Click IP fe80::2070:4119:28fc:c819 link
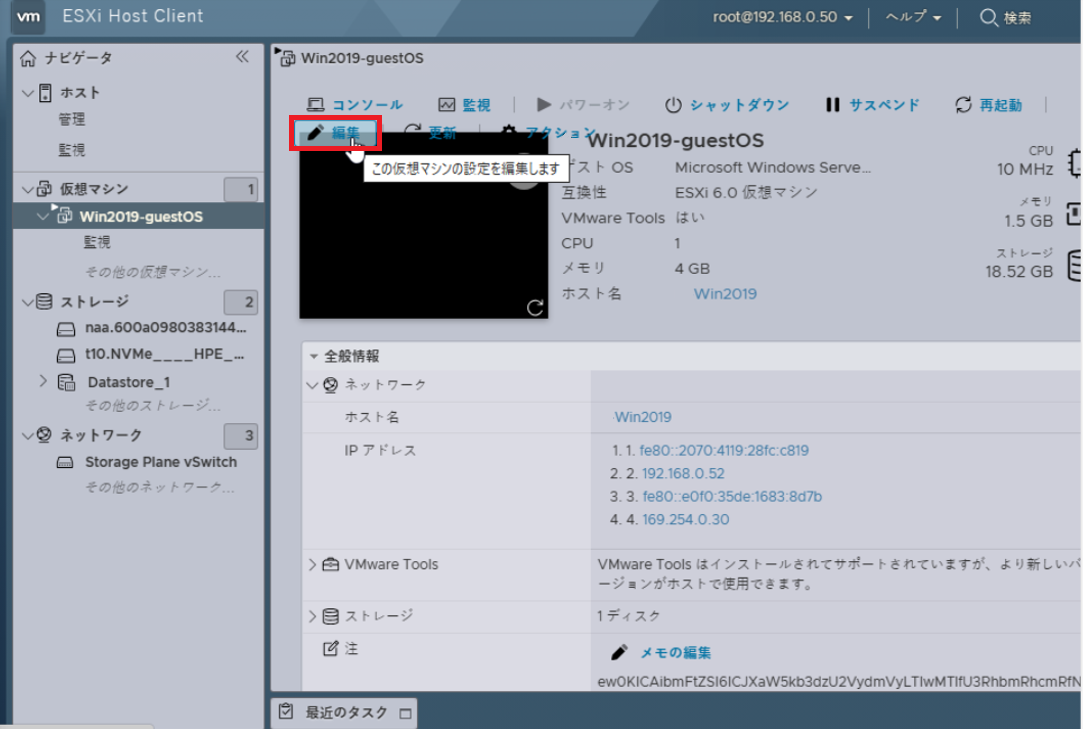This screenshot has width=1083, height=729. 724,451
